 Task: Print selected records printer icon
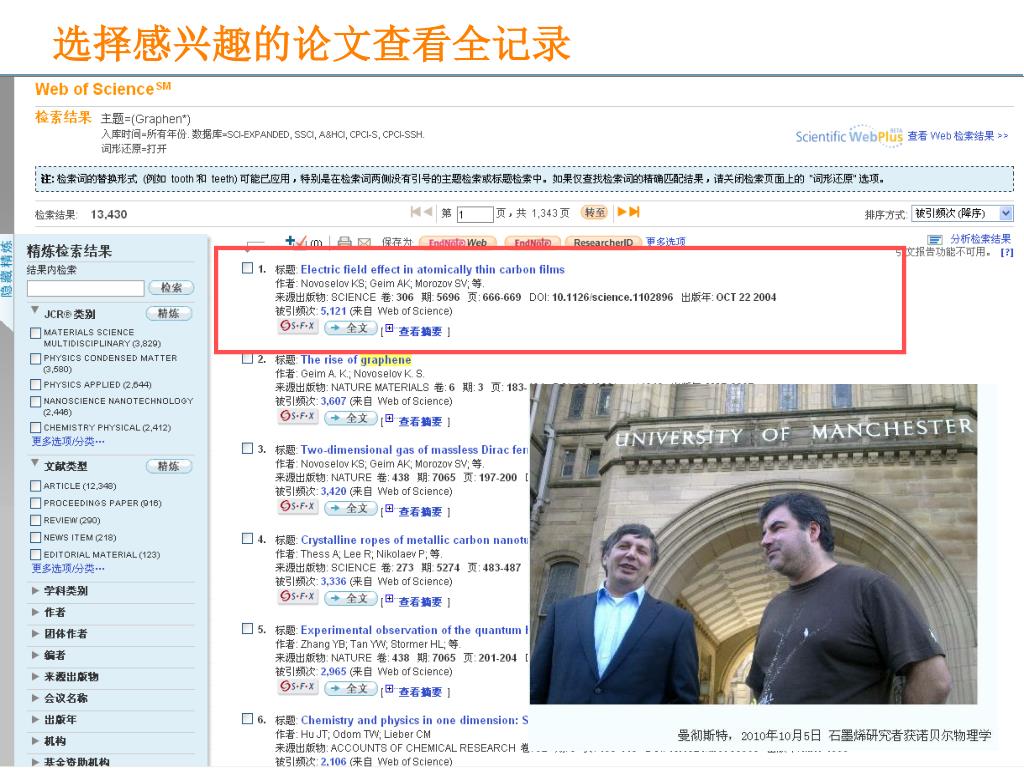click(x=345, y=242)
